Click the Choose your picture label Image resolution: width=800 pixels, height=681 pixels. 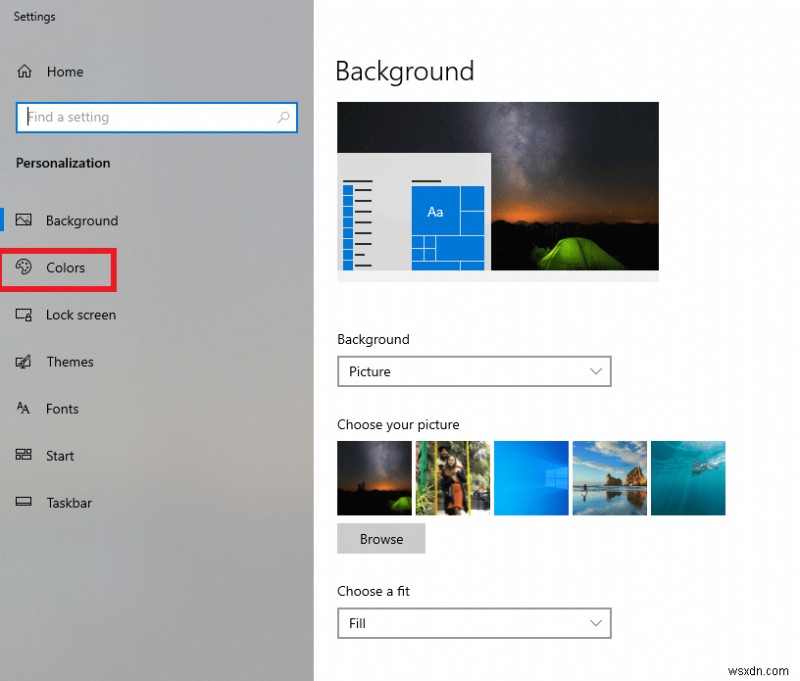pyautogui.click(x=398, y=424)
